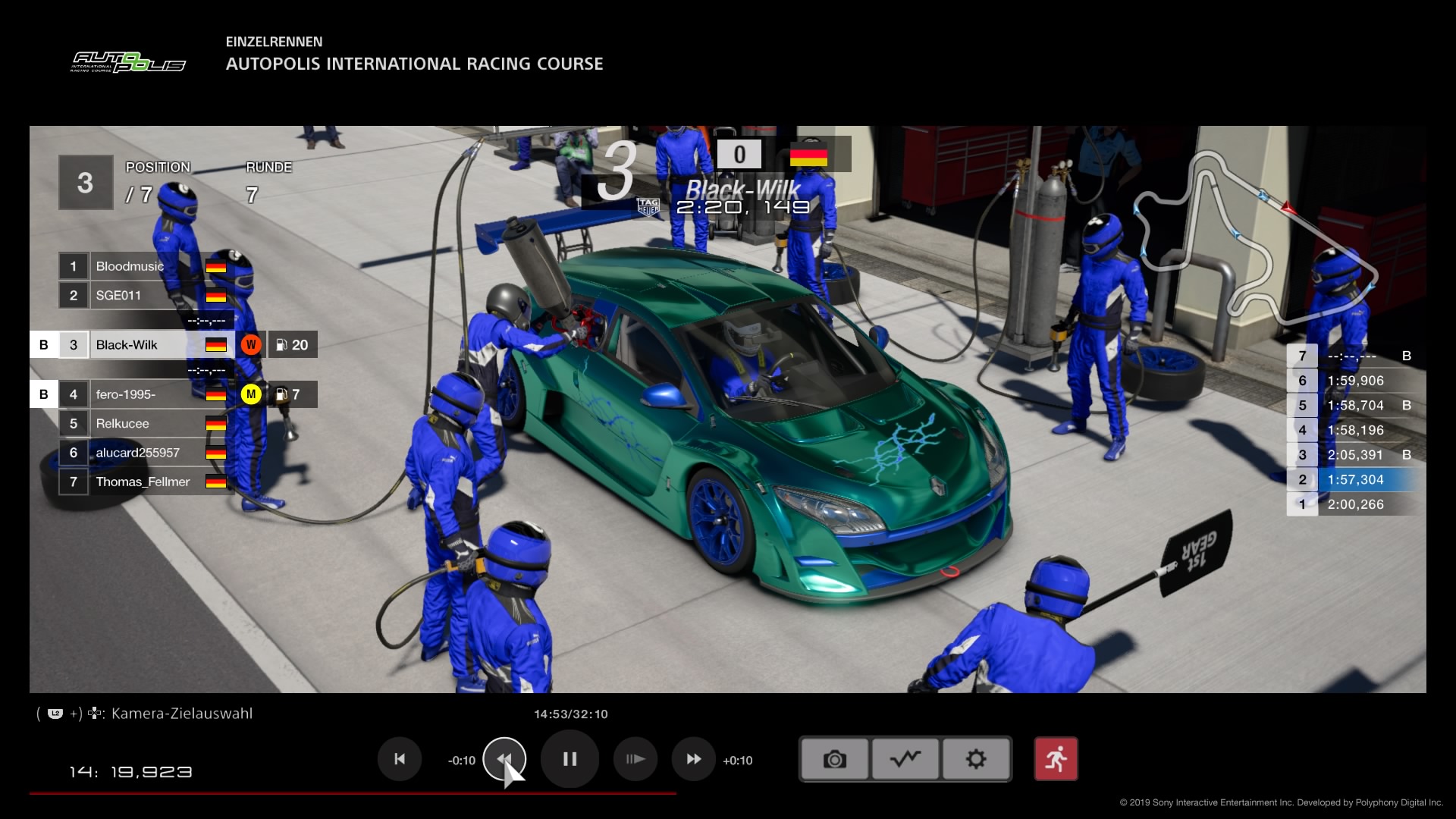Click the Autopolis track logo
Viewport: 1456px width, 819px height.
[x=128, y=62]
